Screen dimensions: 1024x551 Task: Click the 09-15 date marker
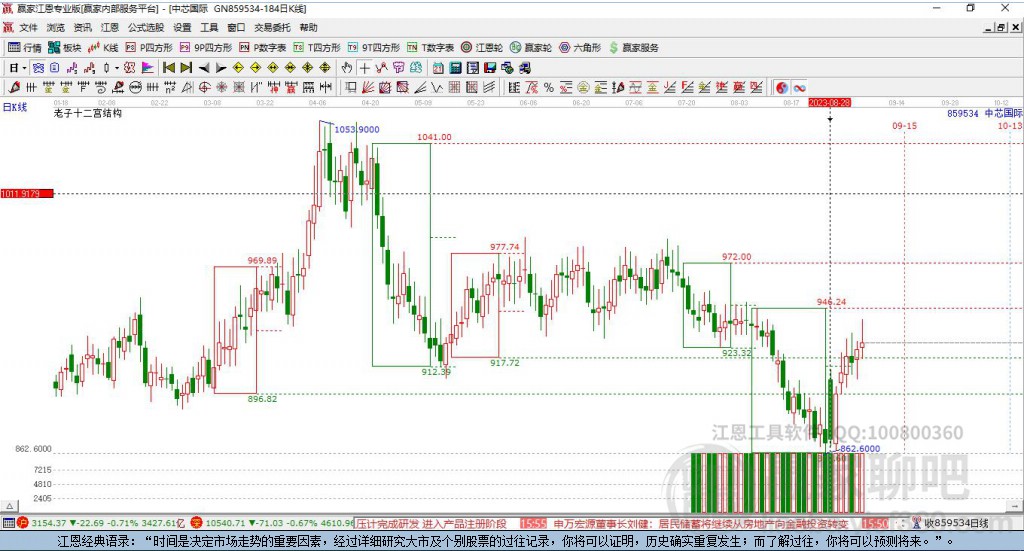point(904,125)
